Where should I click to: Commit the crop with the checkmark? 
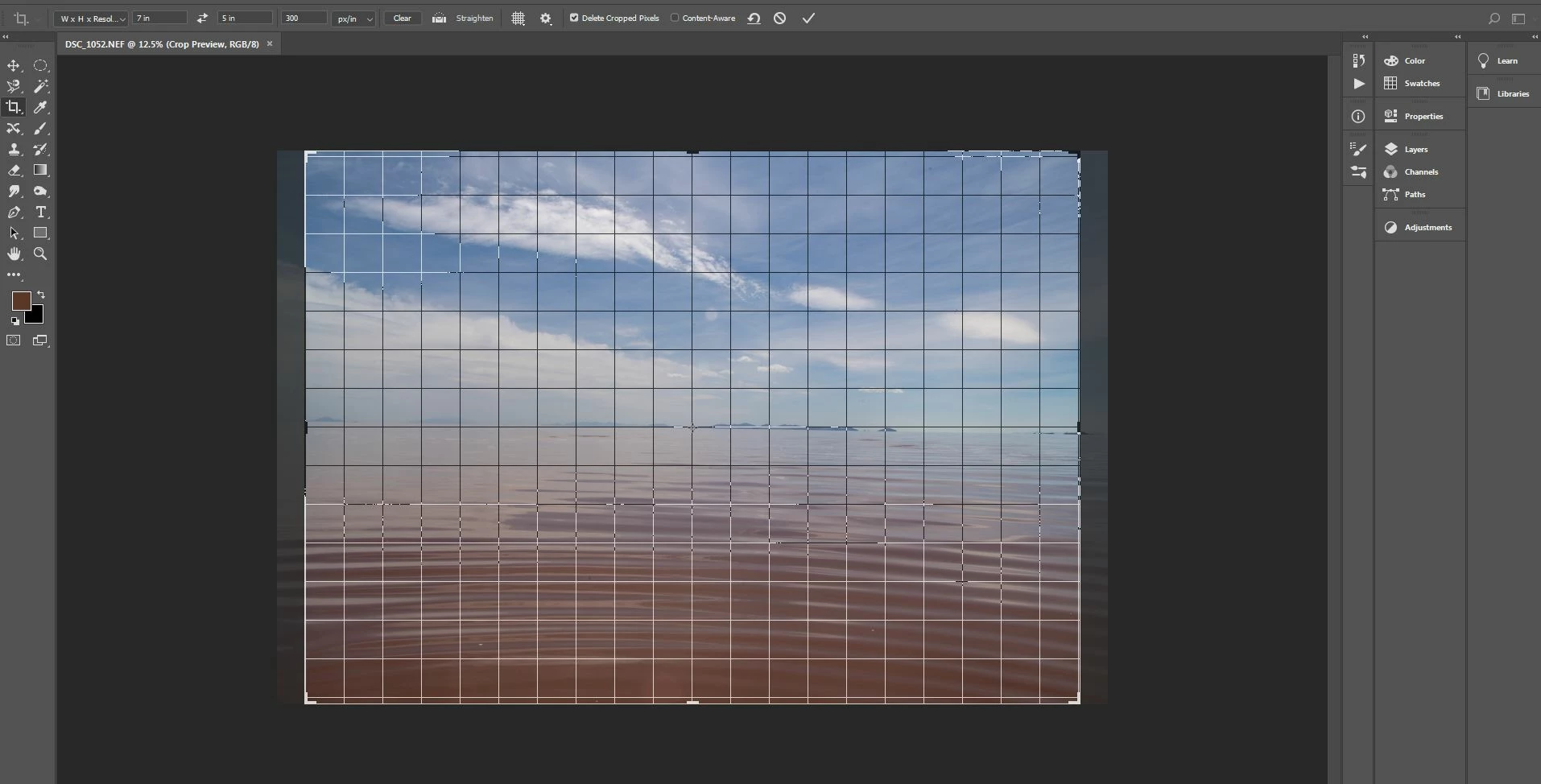pos(808,18)
